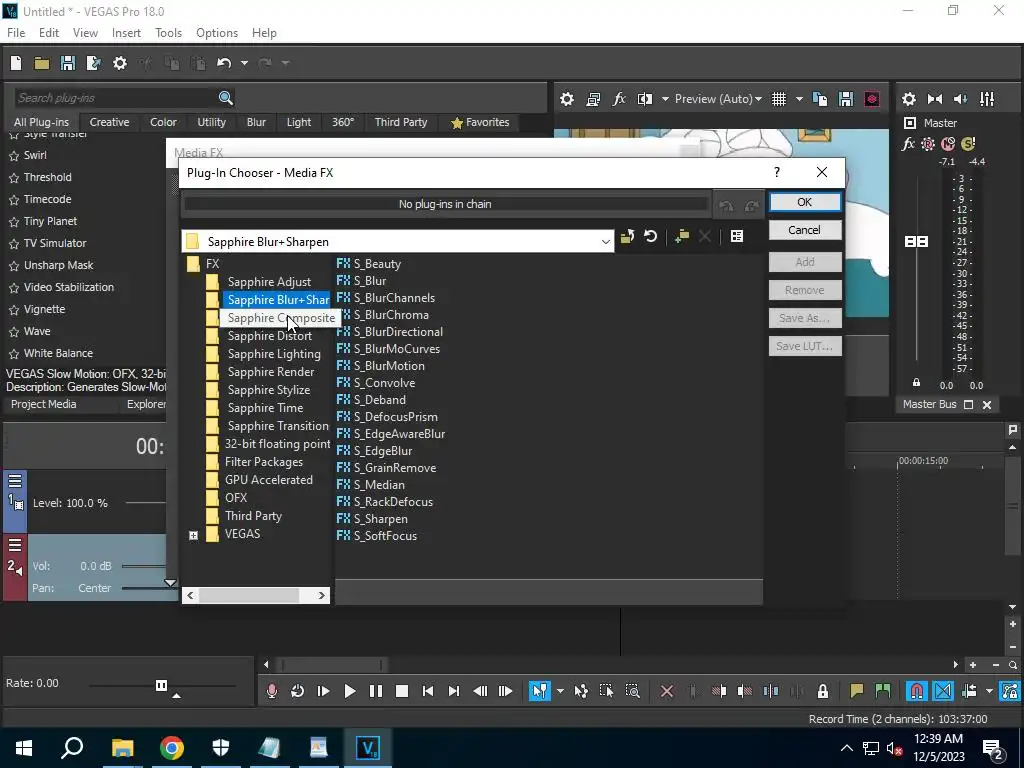Open undo history dropdown arrow

(x=244, y=63)
